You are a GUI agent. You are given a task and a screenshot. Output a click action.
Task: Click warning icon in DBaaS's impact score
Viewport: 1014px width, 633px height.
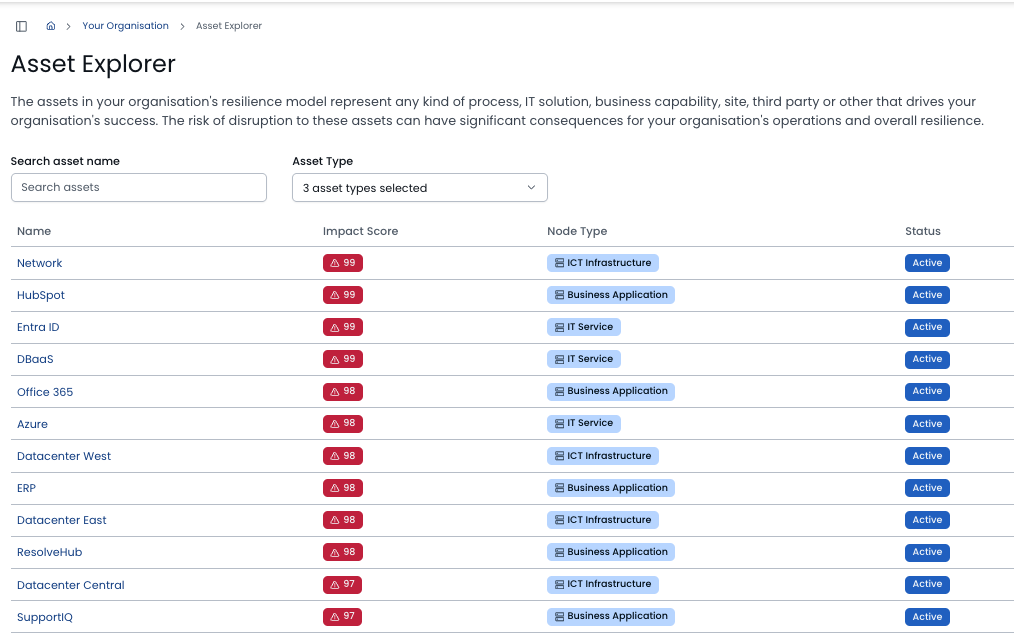coord(335,359)
